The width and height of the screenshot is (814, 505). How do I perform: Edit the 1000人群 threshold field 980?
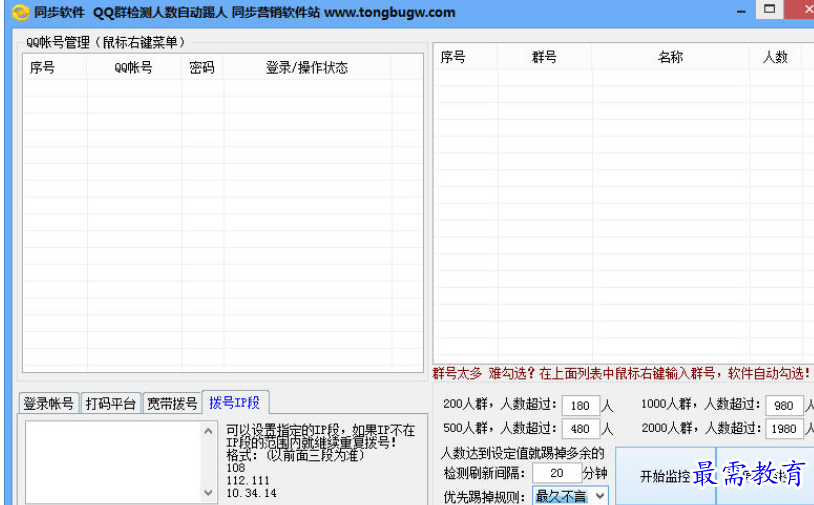784,406
